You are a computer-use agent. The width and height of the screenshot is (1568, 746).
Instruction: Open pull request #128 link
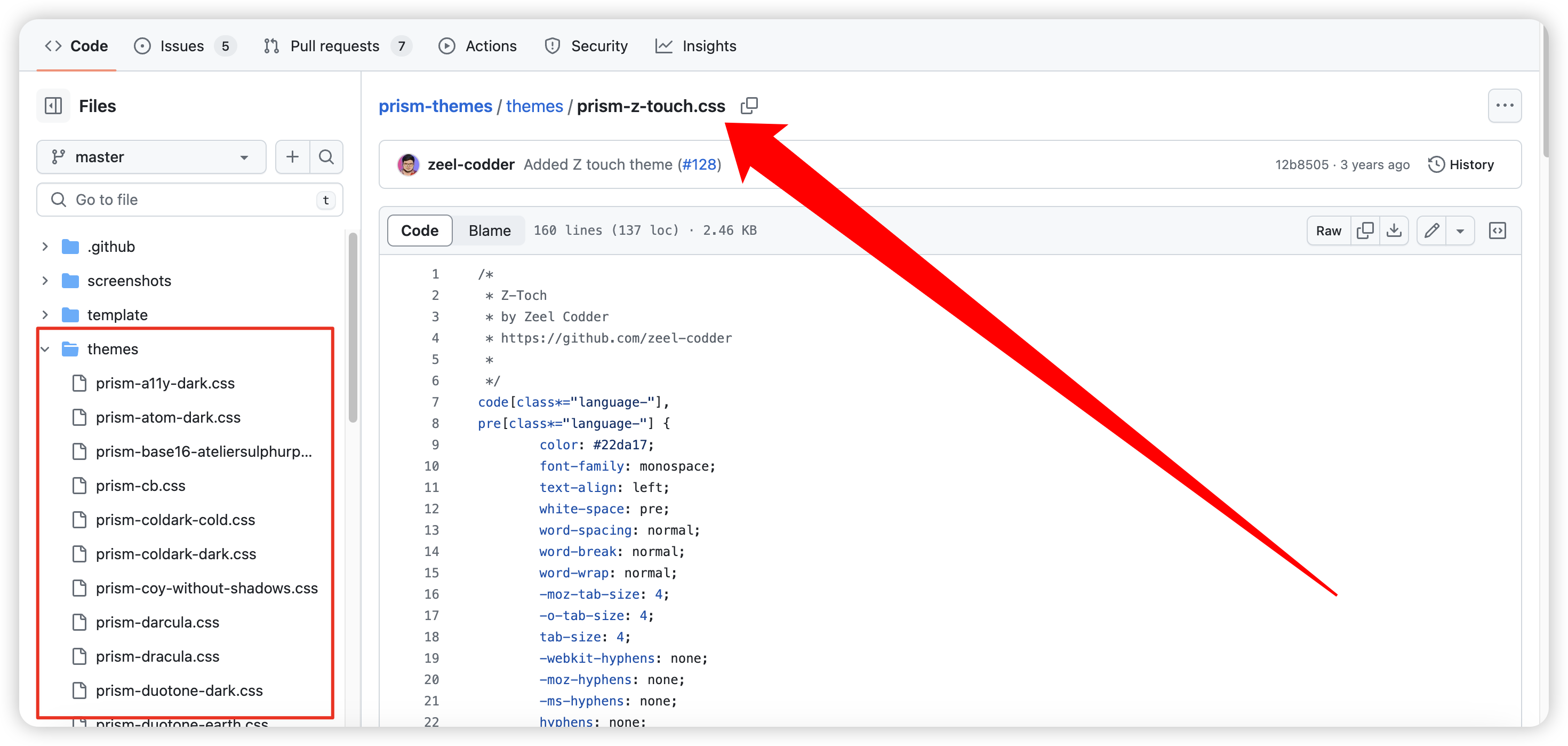699,165
